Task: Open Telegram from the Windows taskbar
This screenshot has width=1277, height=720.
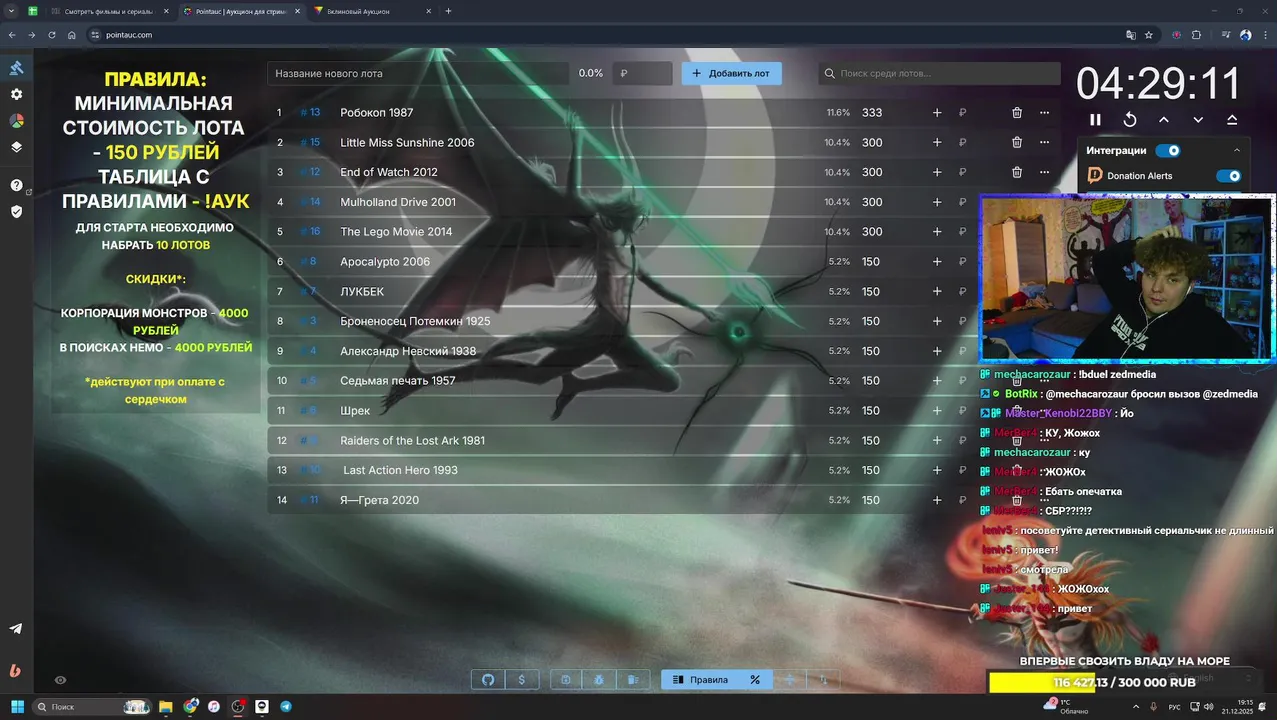Action: [x=286, y=707]
